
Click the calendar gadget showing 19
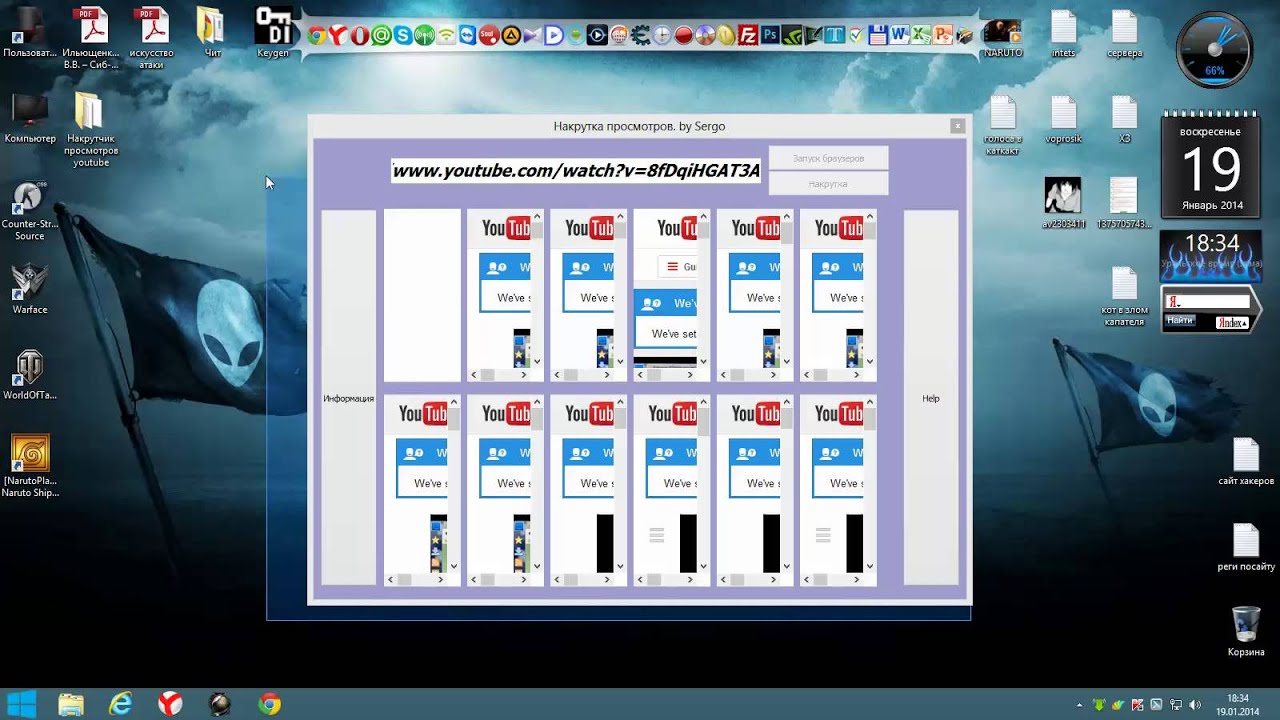coord(1210,167)
